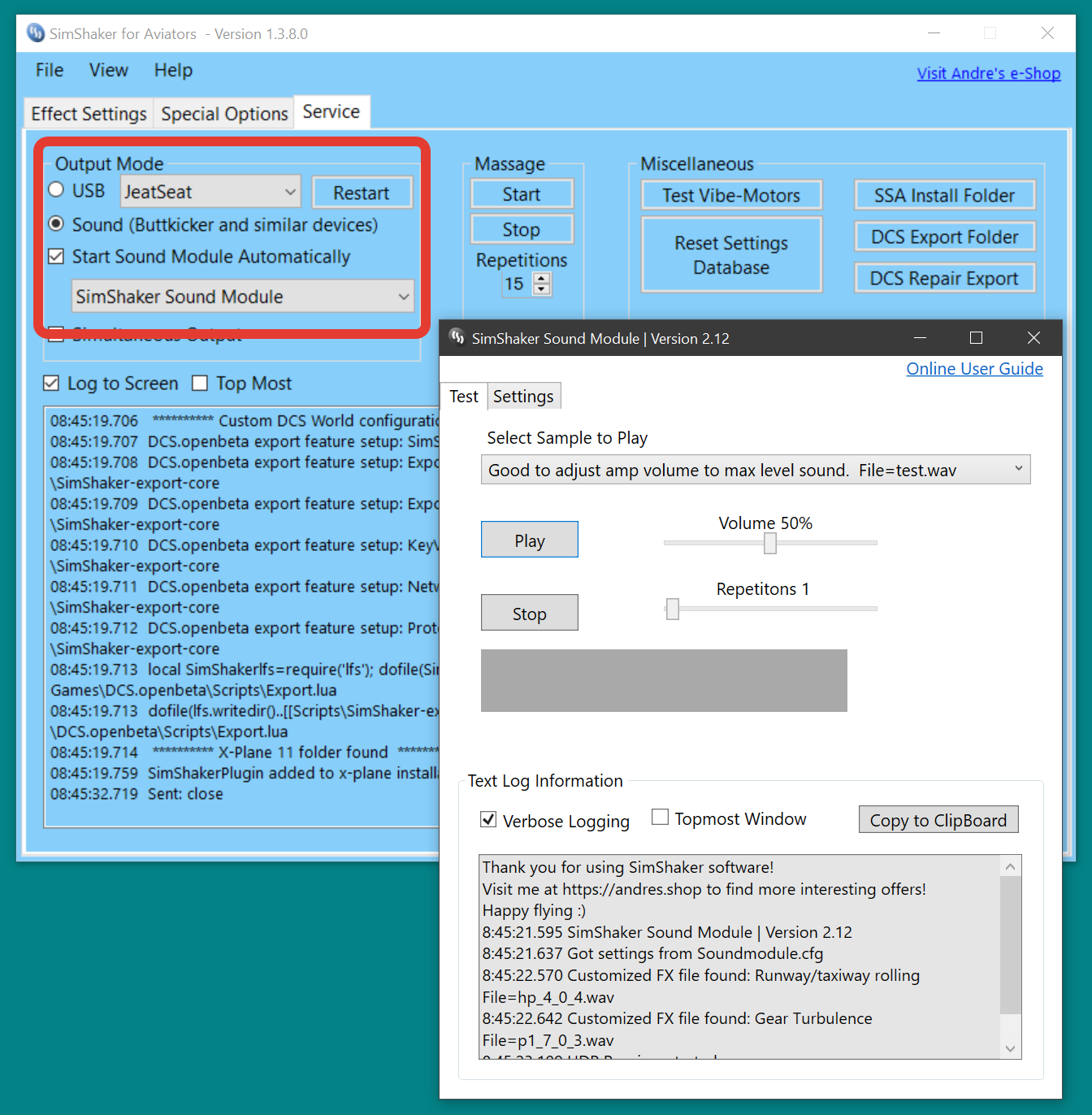The height and width of the screenshot is (1115, 1092).
Task: Click Test Vibe-Motors button
Action: [x=731, y=195]
